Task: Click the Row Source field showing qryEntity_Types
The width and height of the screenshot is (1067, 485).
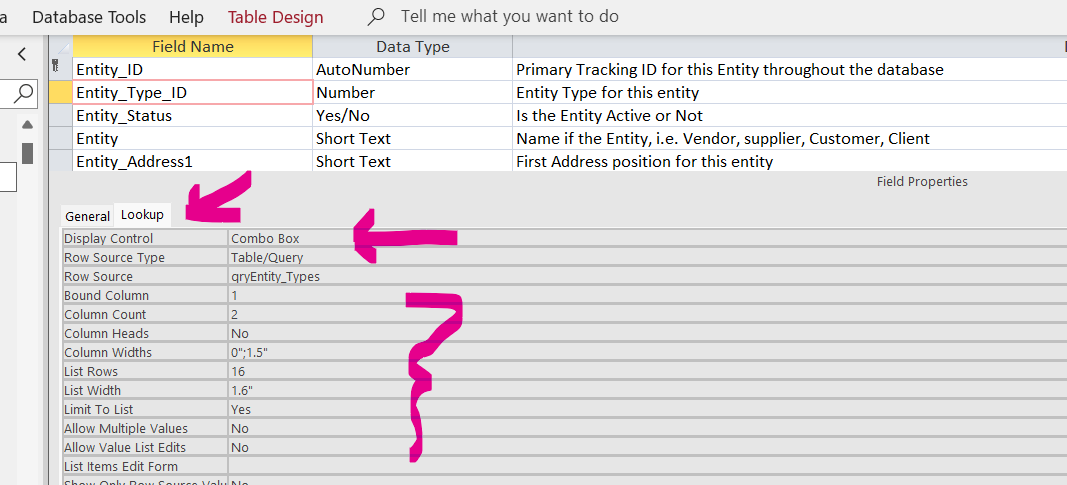Action: click(x=640, y=277)
